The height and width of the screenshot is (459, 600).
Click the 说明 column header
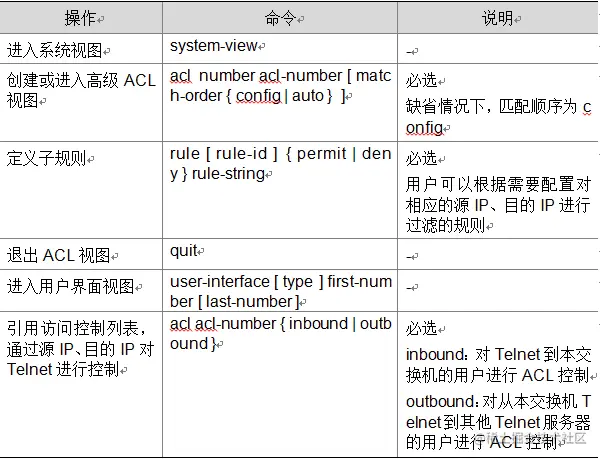click(x=497, y=17)
